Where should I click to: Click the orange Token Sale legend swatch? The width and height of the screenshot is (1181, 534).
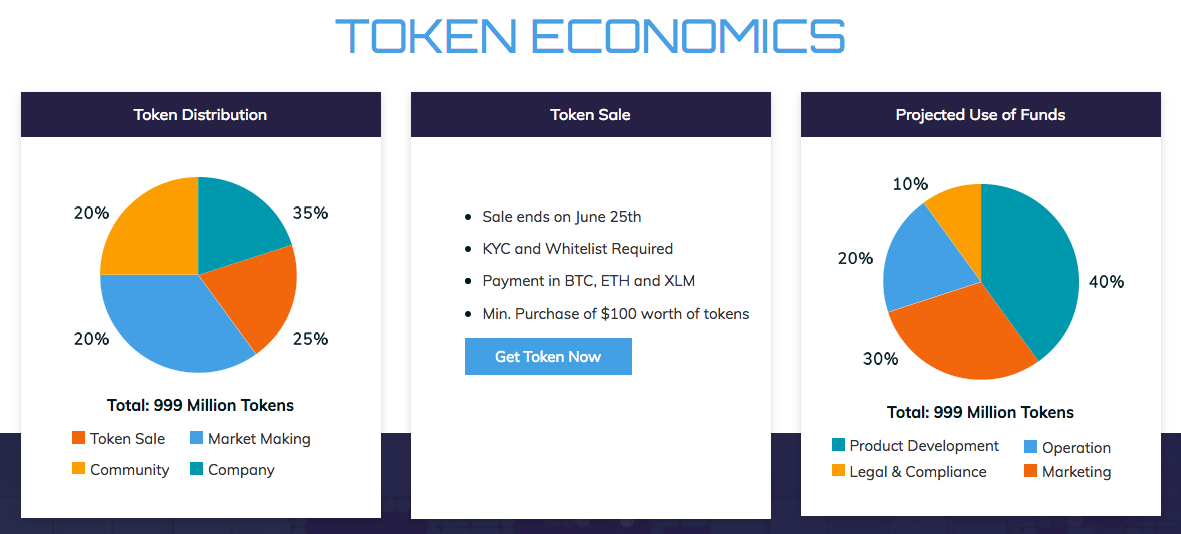click(78, 438)
